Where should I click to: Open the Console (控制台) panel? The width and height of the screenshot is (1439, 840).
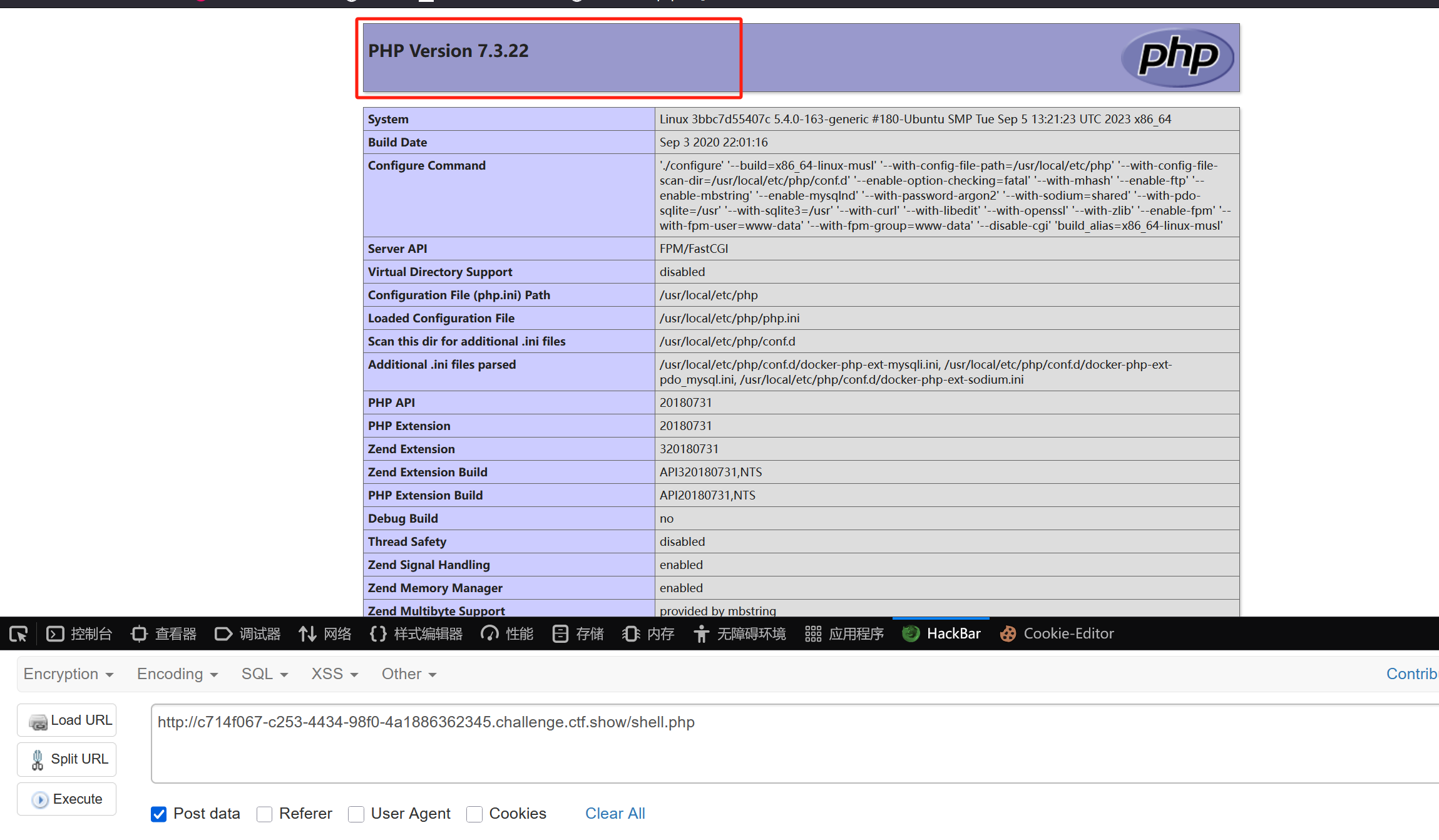[x=79, y=634]
